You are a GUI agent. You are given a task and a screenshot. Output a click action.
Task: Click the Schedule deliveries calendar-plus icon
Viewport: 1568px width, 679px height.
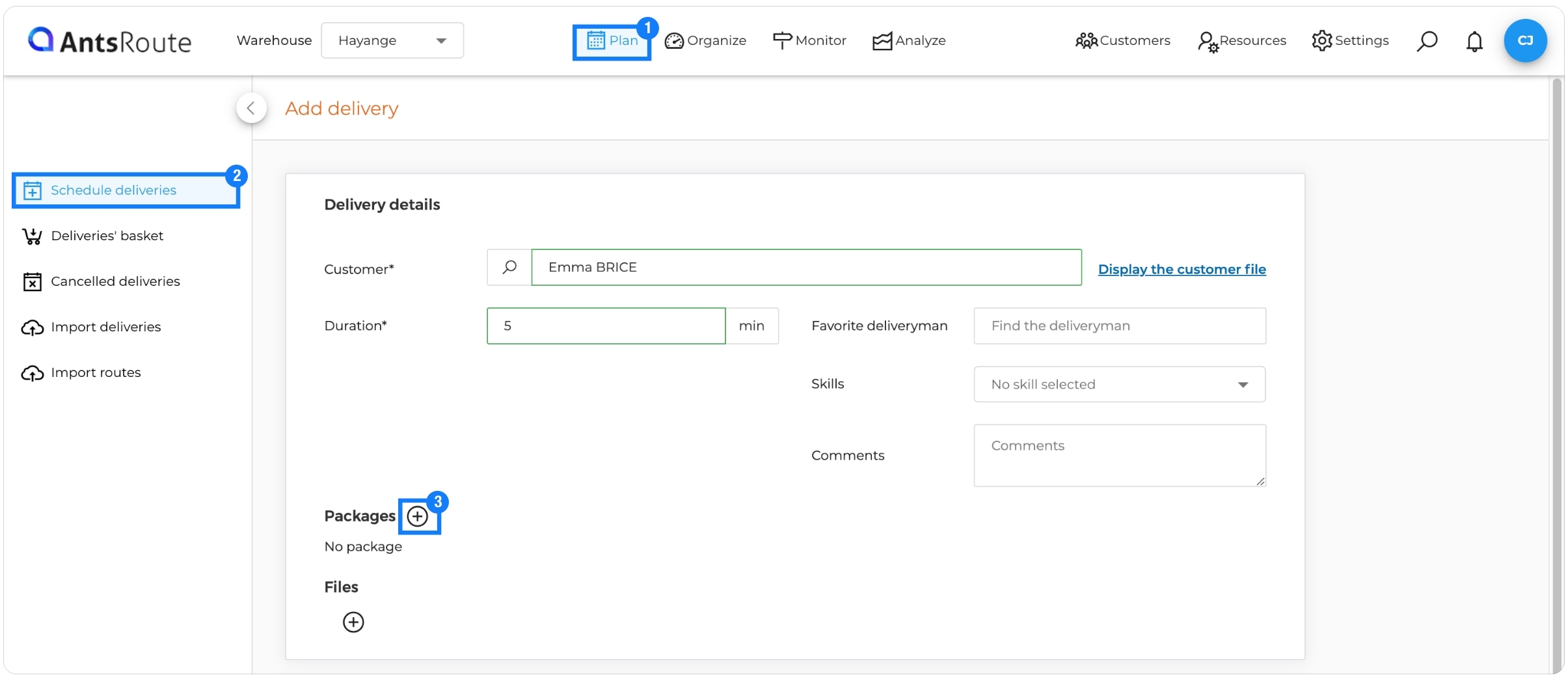tap(33, 190)
